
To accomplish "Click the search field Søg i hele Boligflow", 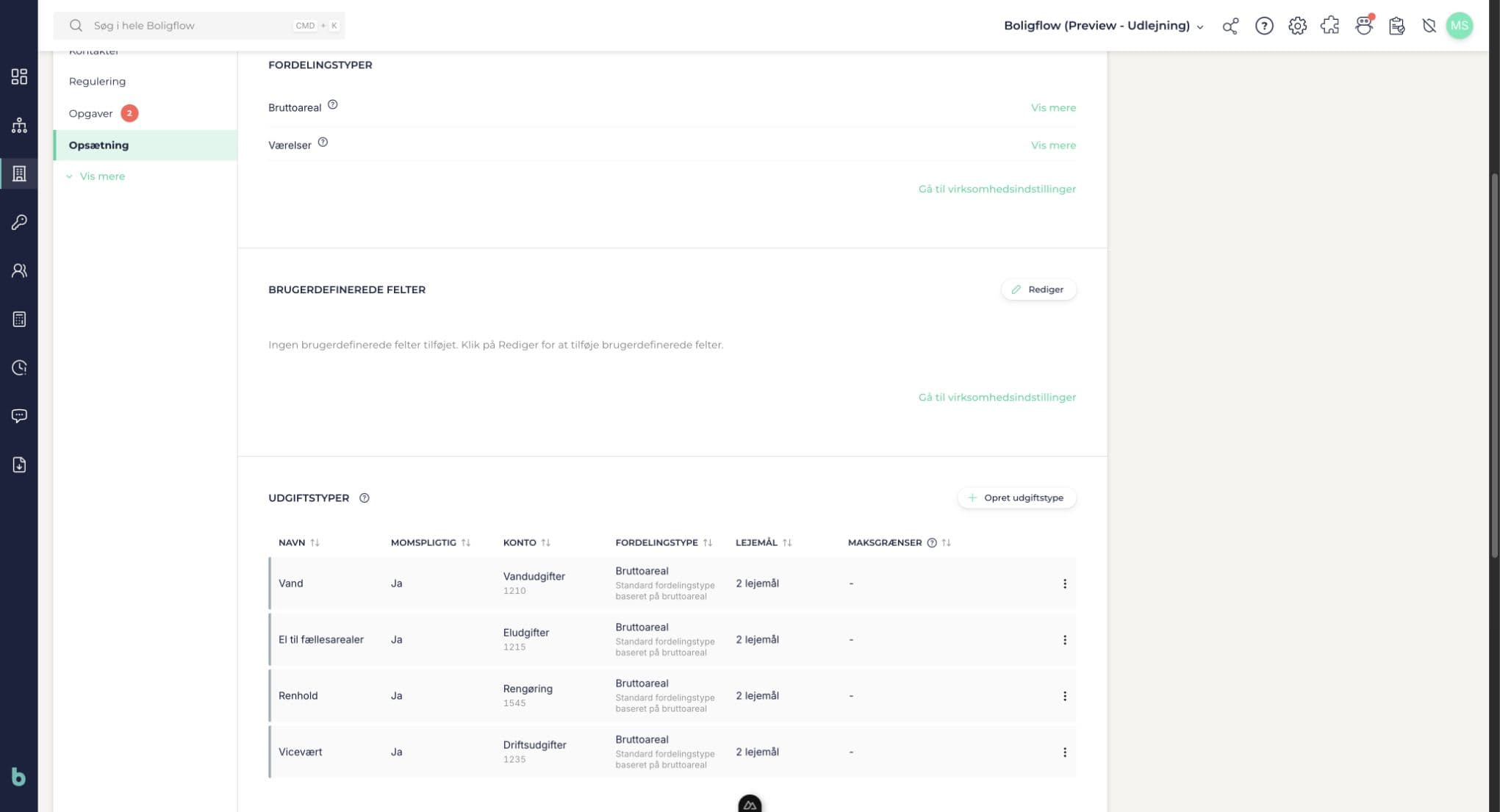I will click(x=199, y=26).
